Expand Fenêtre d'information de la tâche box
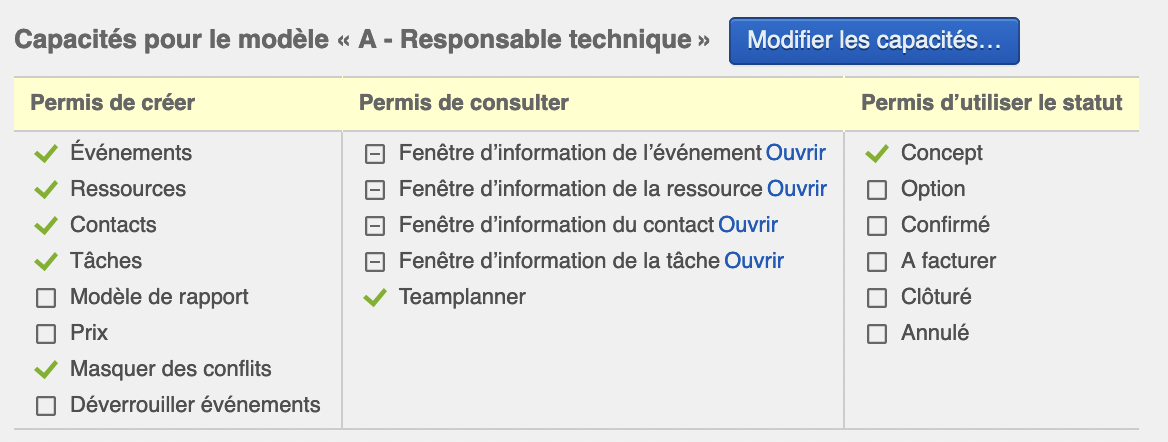Image resolution: width=1168 pixels, height=442 pixels. click(375, 262)
